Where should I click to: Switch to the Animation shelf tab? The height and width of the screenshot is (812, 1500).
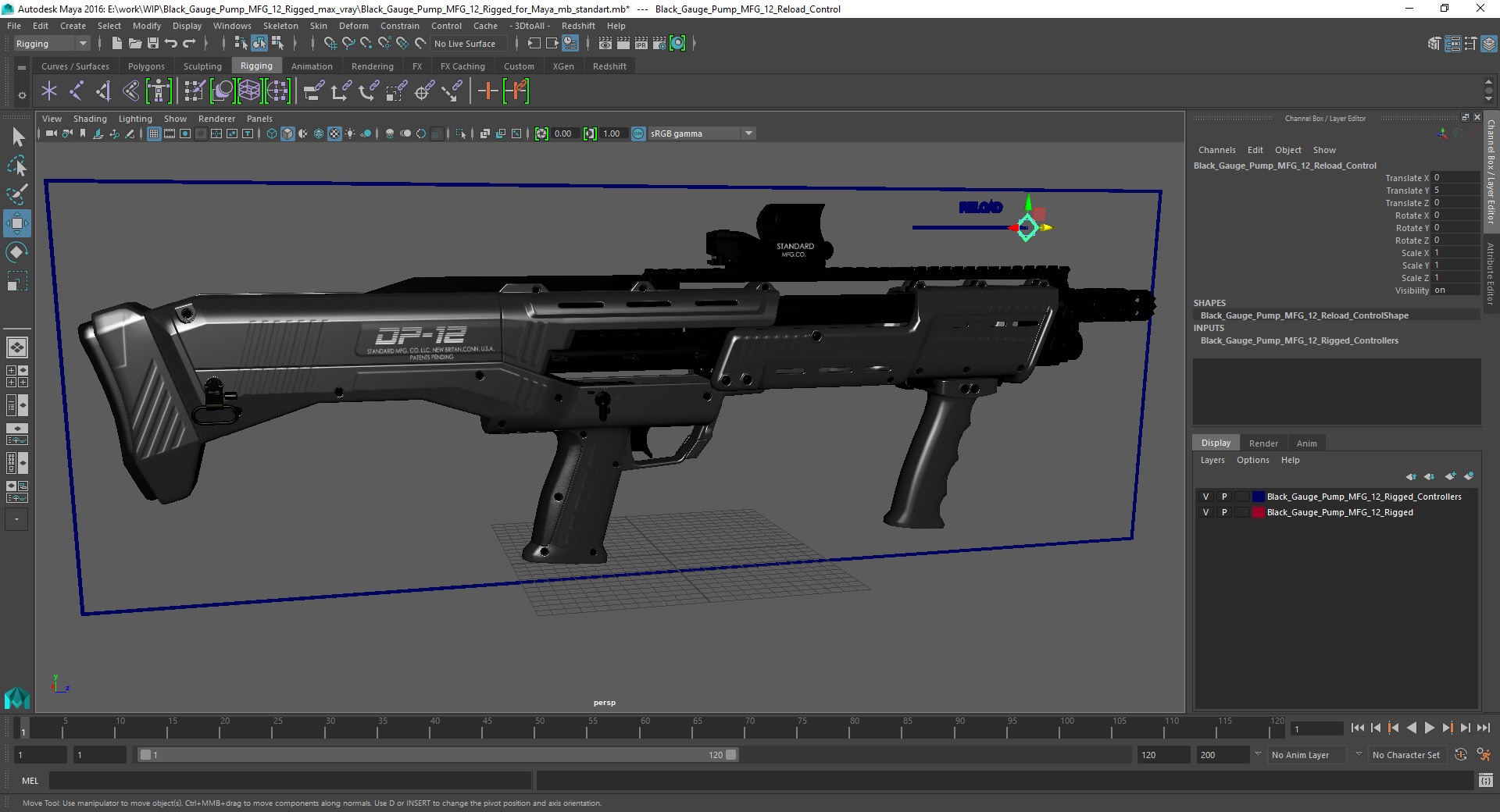pyautogui.click(x=312, y=66)
